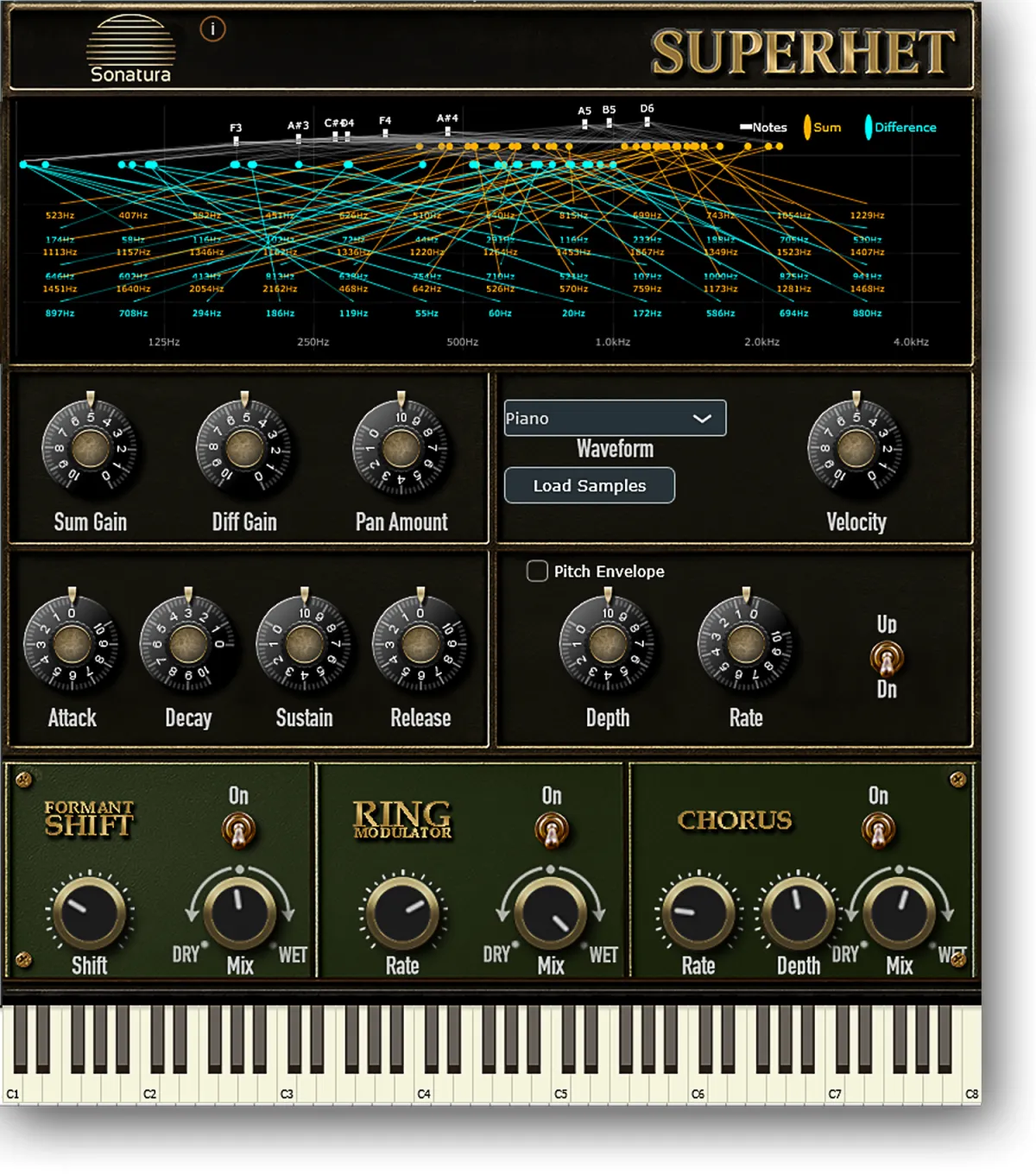Viewport: 1036px width, 1175px height.
Task: Click the Velocity knob
Action: click(856, 448)
